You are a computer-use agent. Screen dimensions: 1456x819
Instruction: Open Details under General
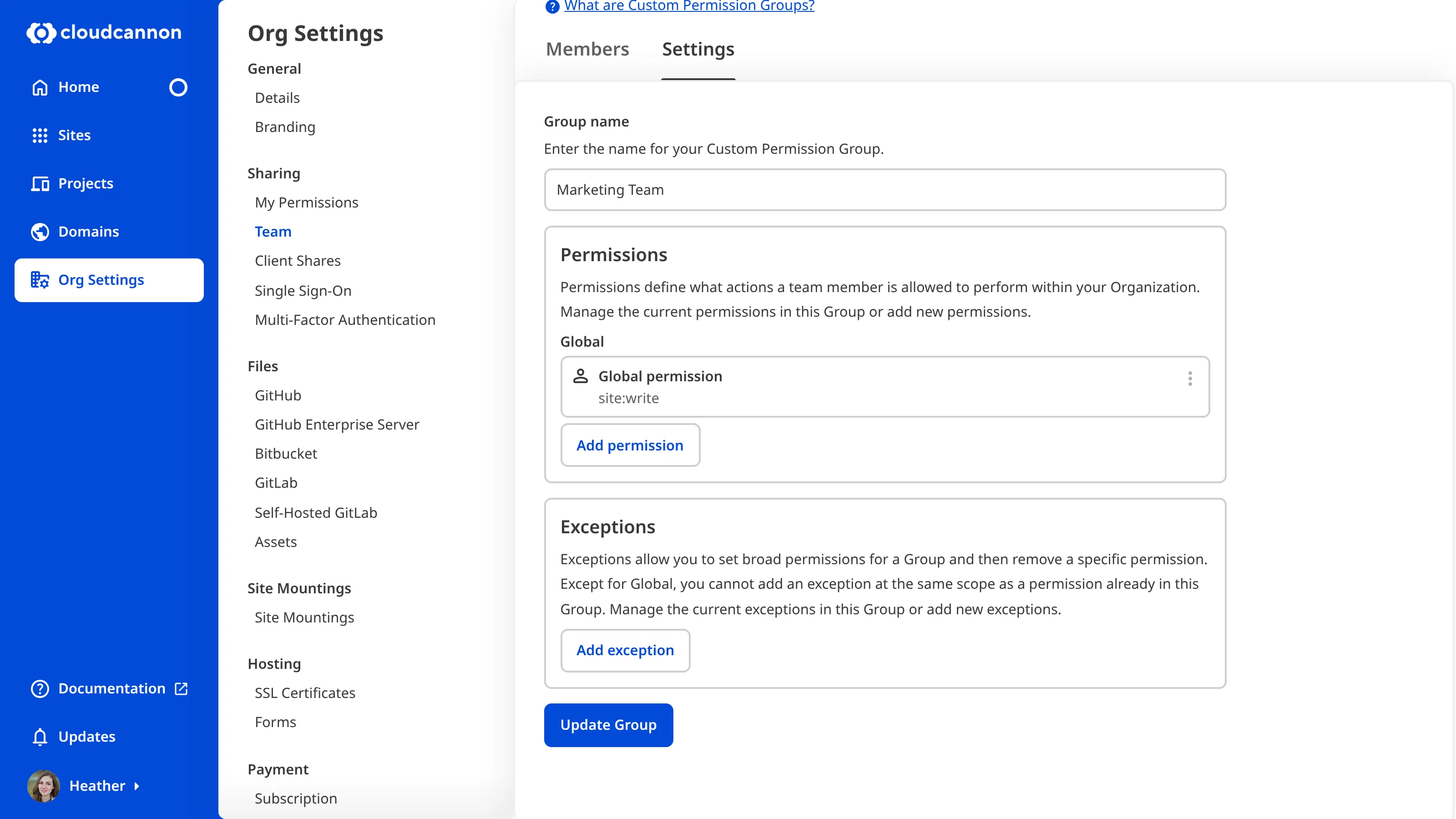coord(277,98)
